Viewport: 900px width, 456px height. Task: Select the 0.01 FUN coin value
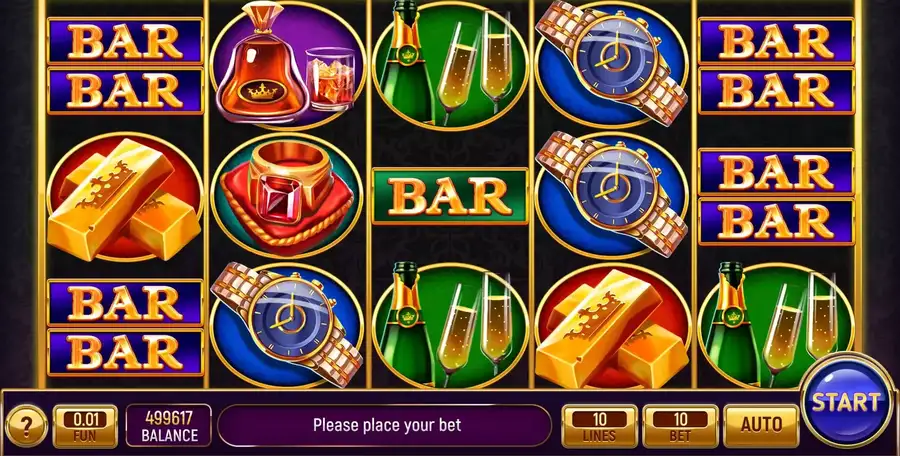click(85, 426)
